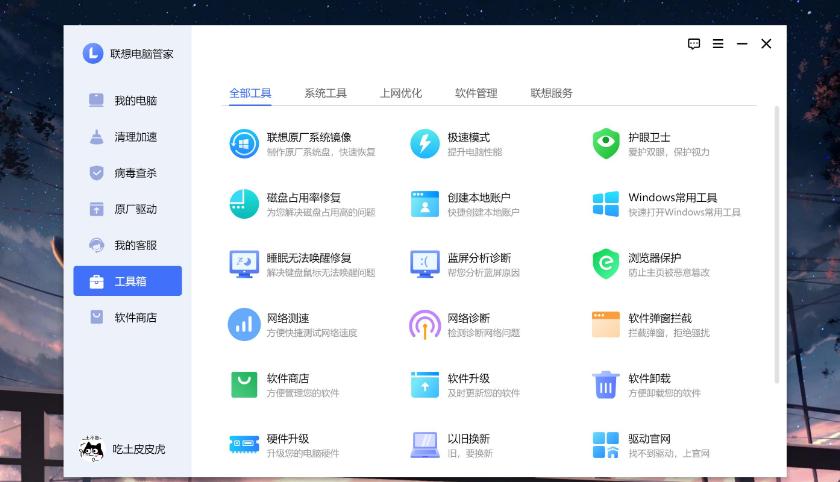840x482 pixels.
Task: Switch to 全部工具 tab
Action: tap(250, 93)
